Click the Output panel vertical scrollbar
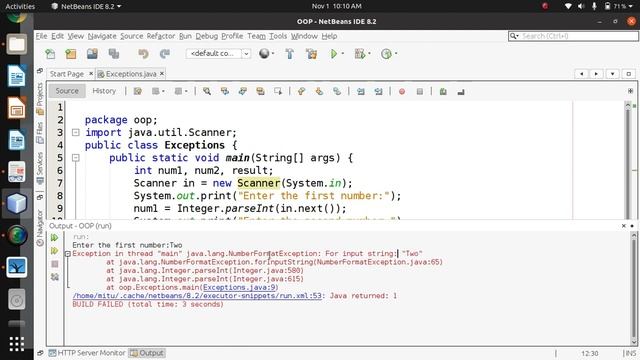 point(634,289)
